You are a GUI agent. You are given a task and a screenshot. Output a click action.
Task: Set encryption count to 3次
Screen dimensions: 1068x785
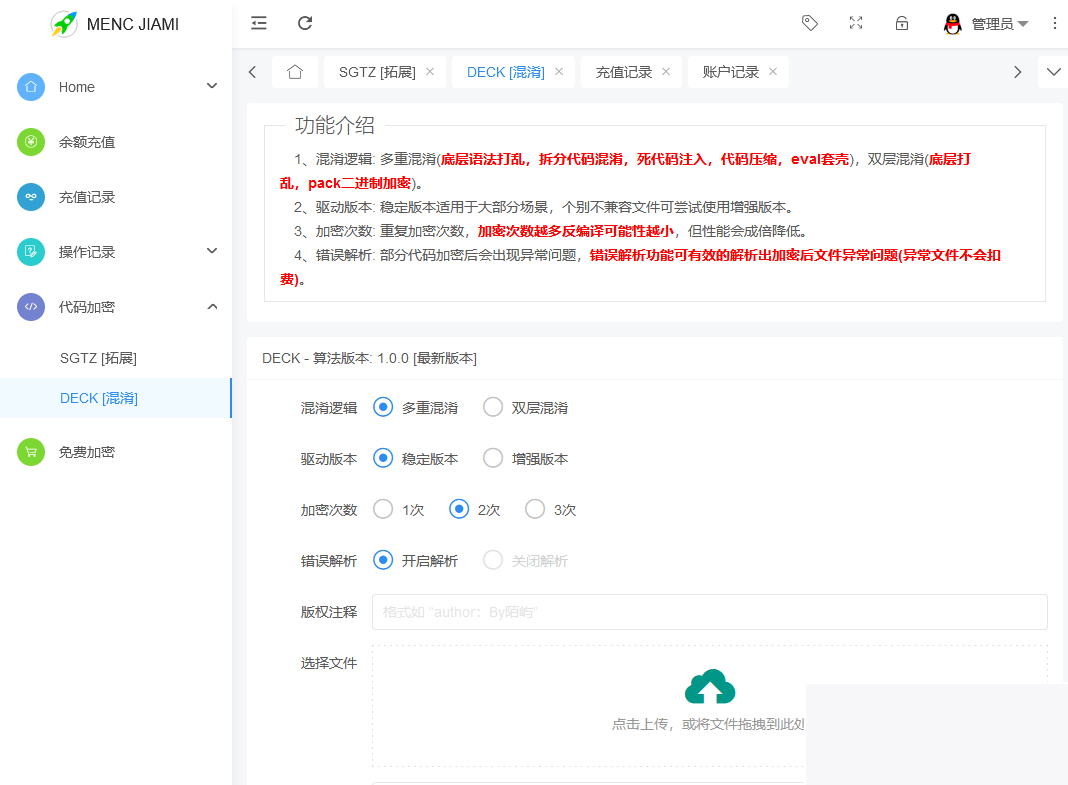(534, 509)
